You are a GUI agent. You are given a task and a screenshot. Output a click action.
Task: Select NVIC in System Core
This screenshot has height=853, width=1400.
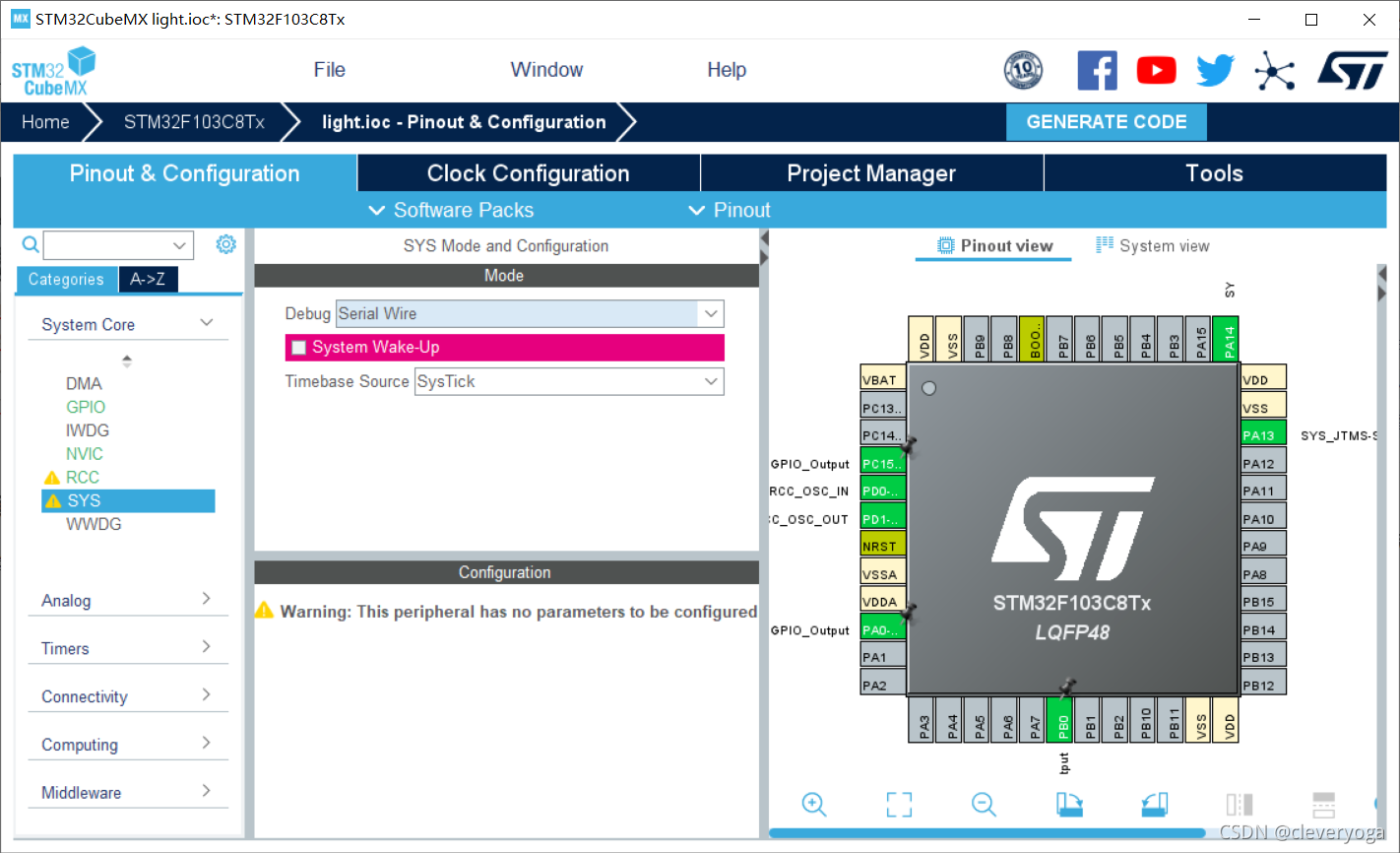coord(85,454)
